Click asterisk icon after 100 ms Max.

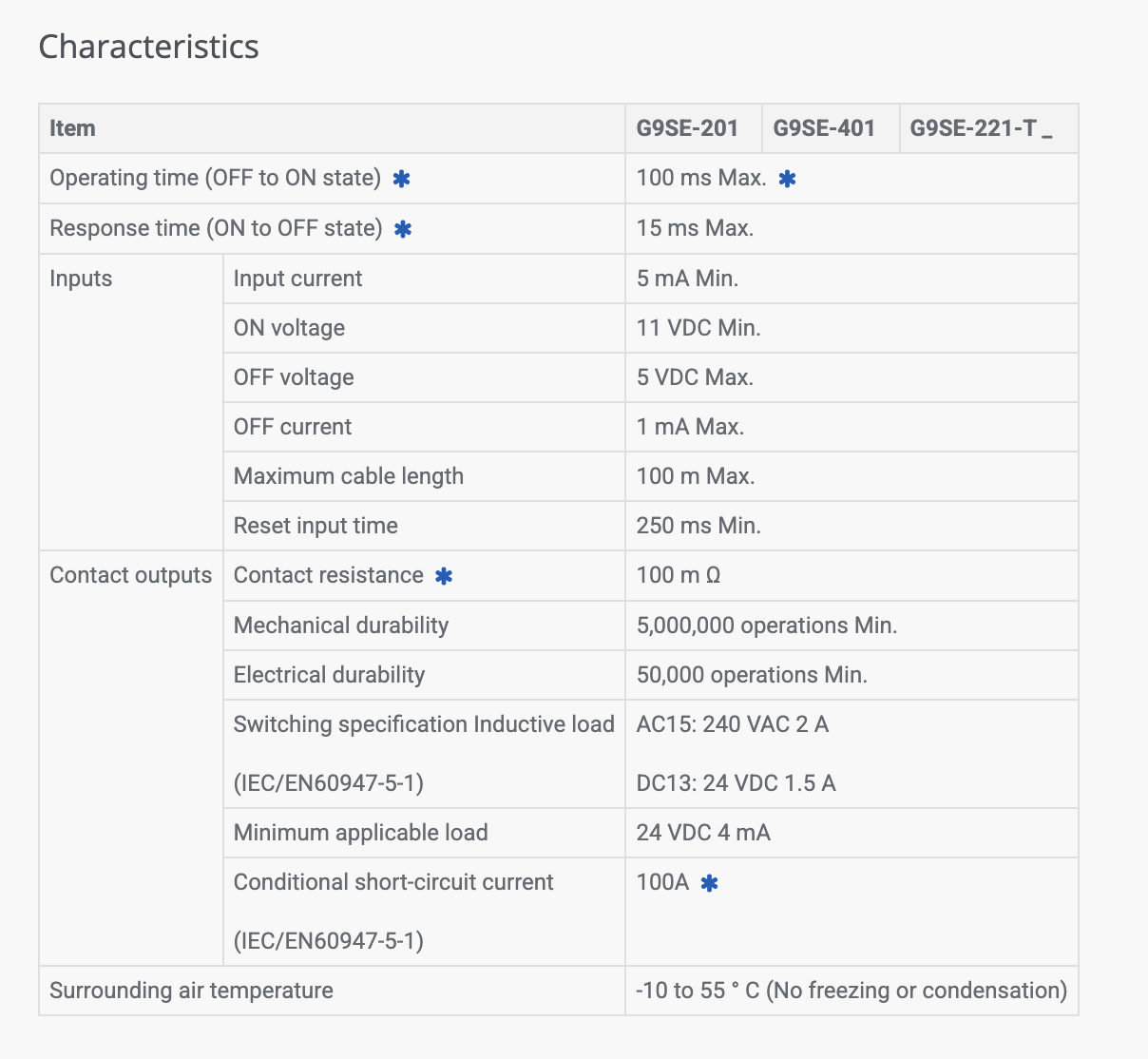coord(788,179)
